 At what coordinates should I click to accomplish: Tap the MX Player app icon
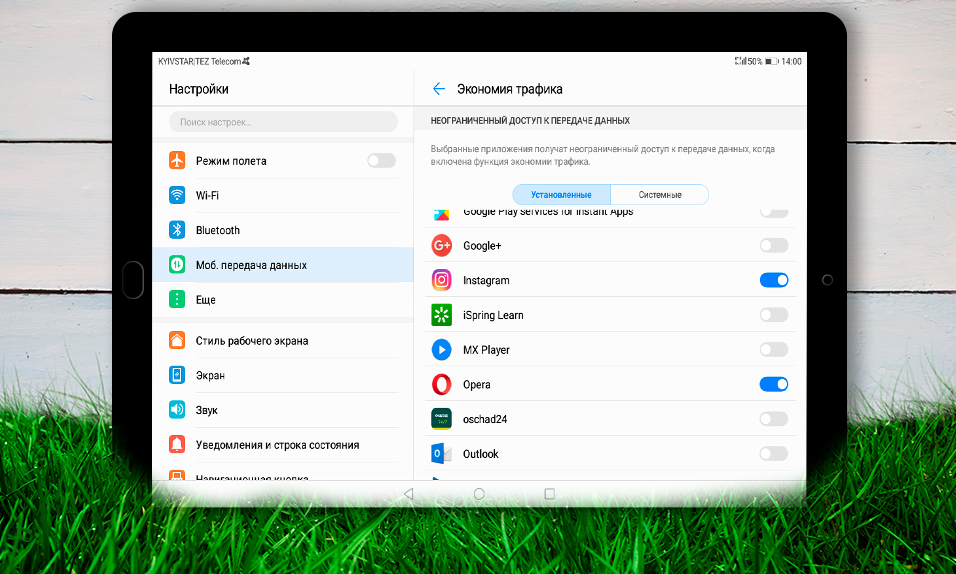[x=441, y=350]
